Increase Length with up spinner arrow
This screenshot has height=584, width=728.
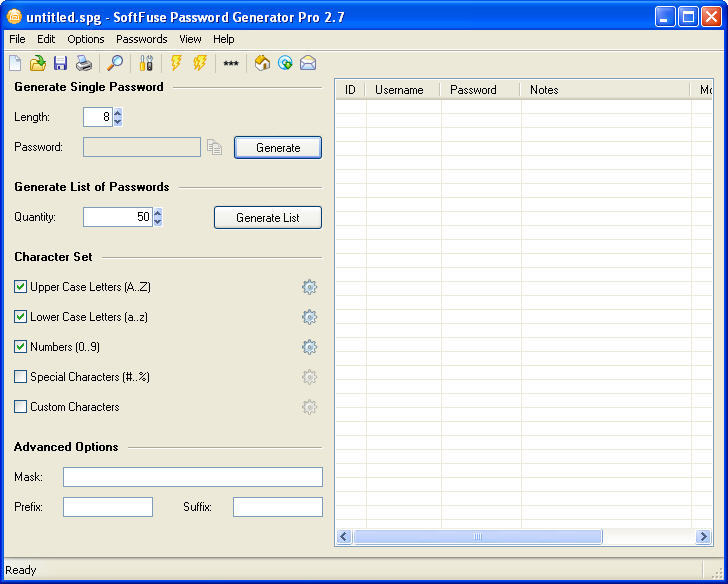(x=118, y=112)
